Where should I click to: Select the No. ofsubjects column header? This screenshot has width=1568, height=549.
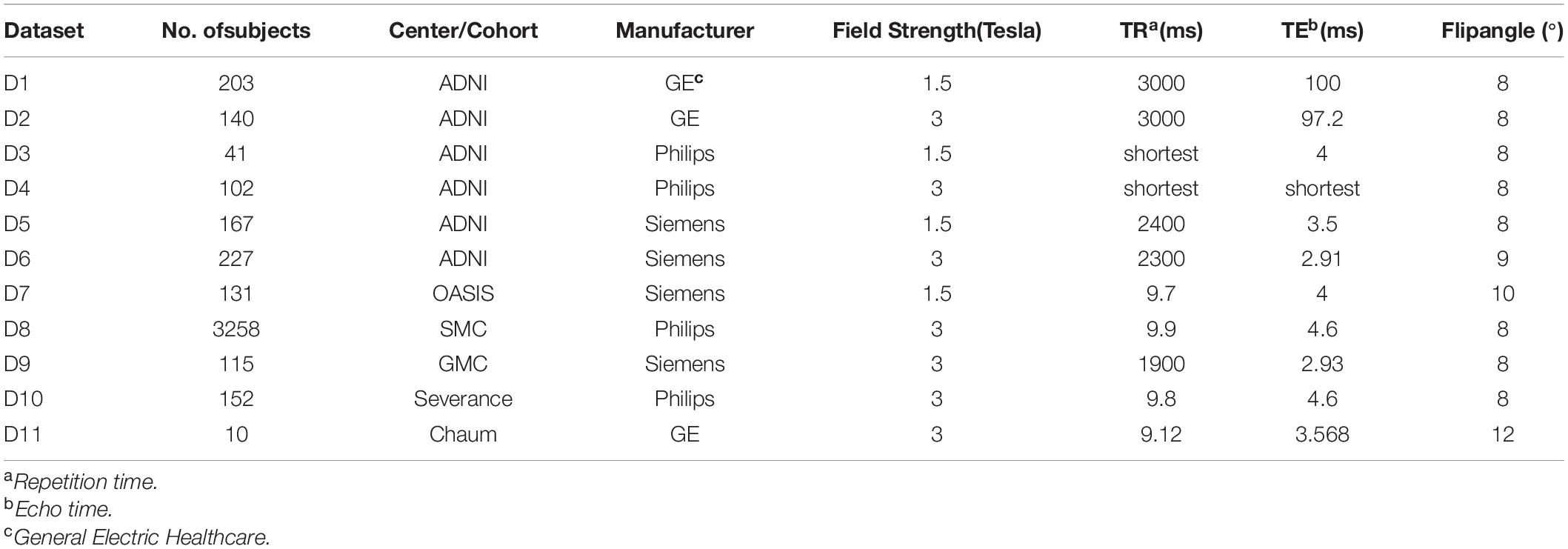[x=236, y=30]
